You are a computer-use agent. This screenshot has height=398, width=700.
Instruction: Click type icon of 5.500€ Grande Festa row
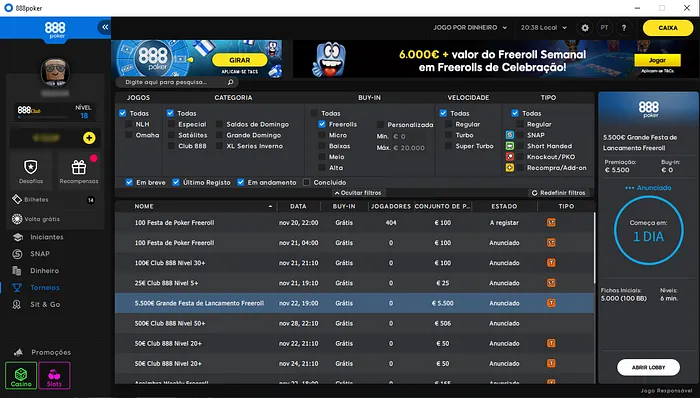tap(551, 303)
